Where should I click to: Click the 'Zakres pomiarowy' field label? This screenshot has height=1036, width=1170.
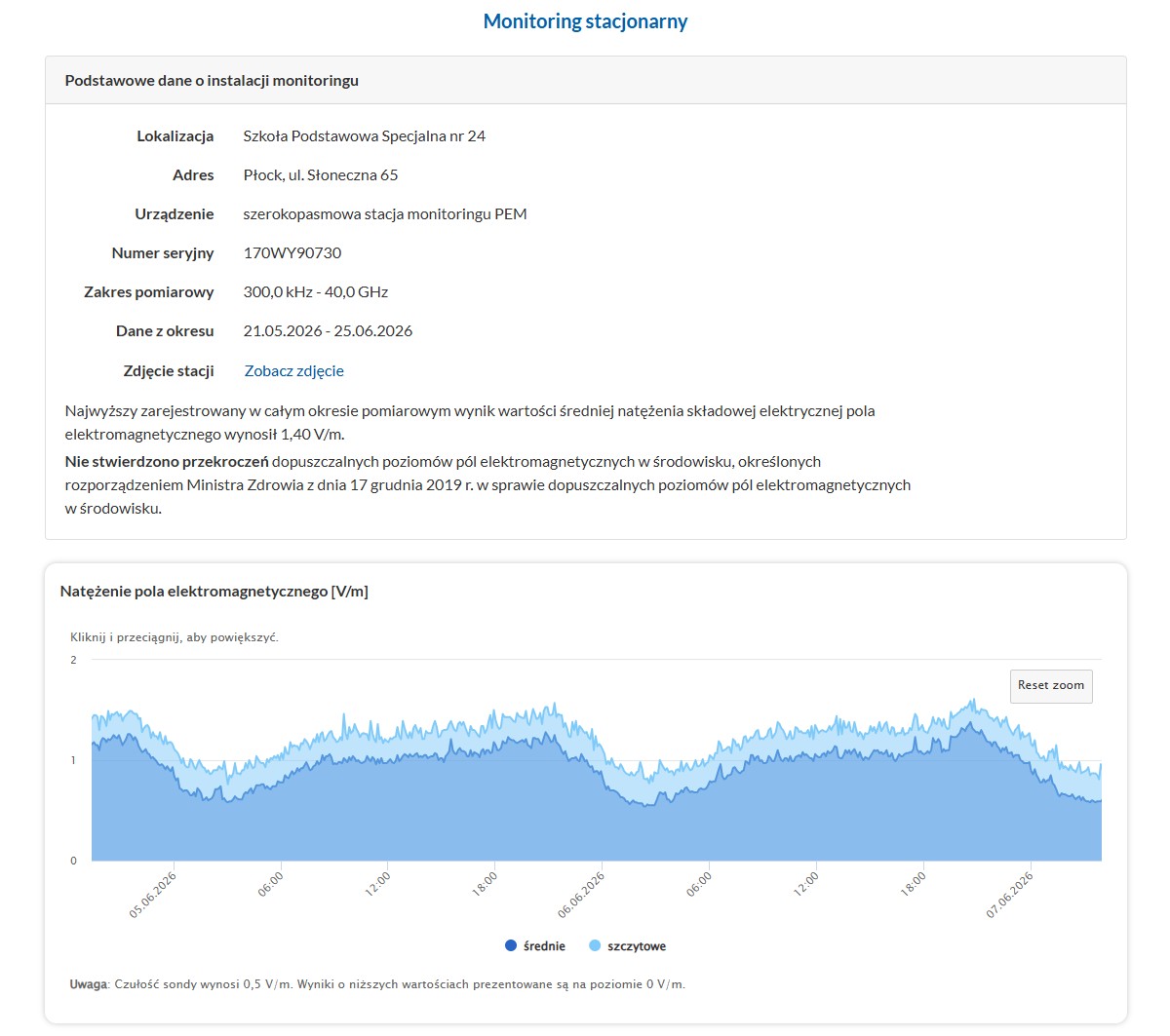(149, 292)
